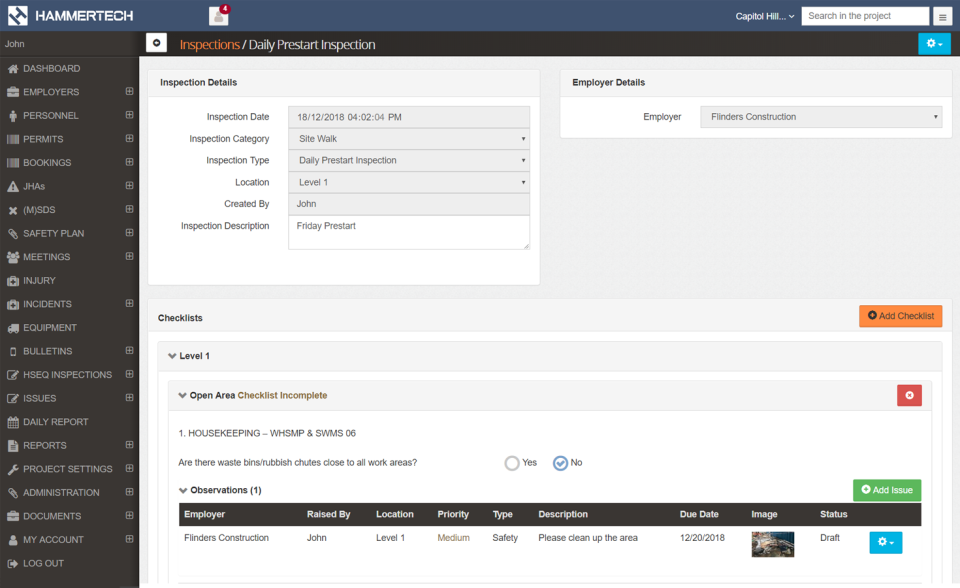
Task: Click the user name John in sidebar
Action: [15, 44]
